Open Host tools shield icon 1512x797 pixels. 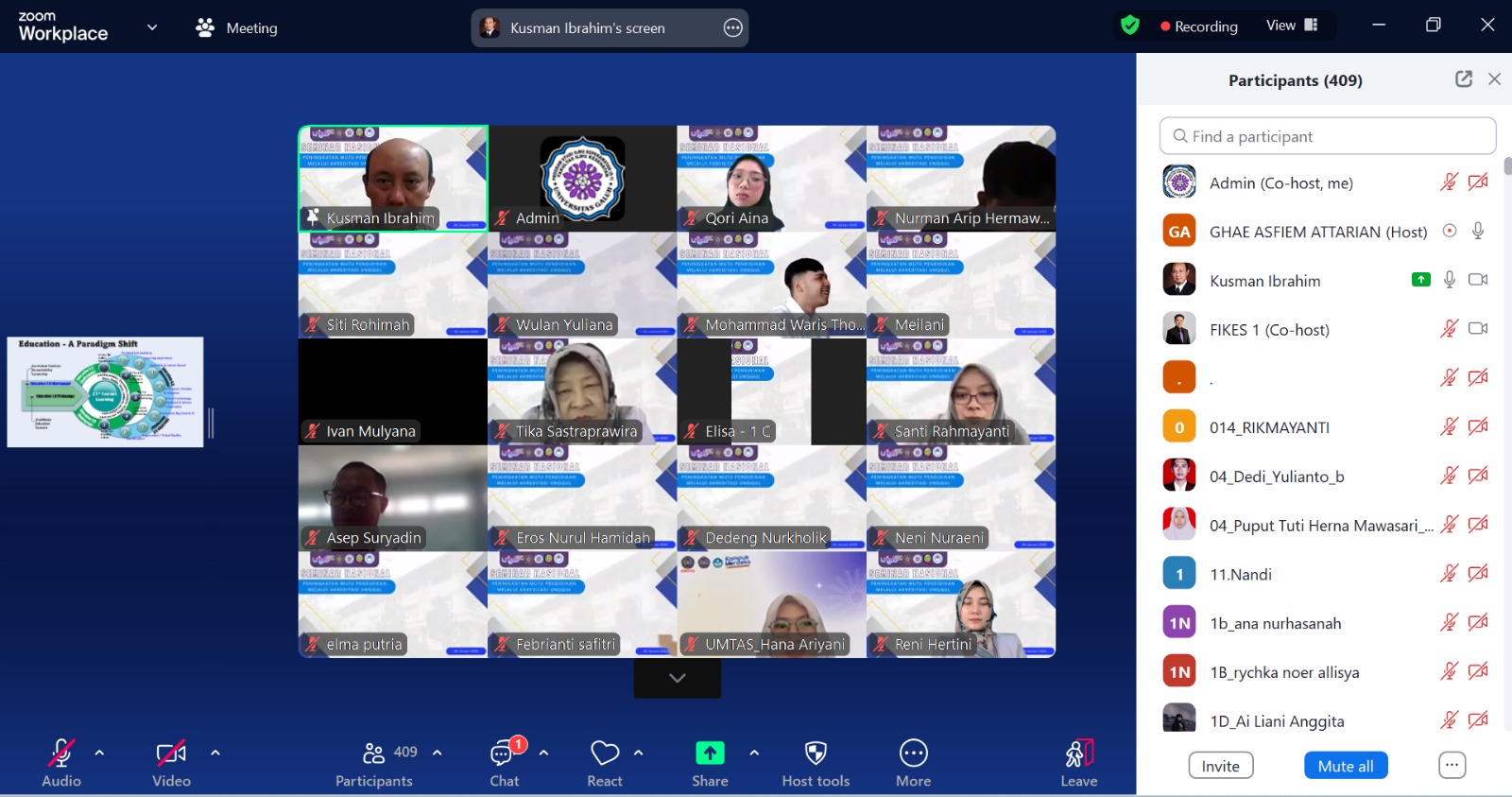(816, 754)
